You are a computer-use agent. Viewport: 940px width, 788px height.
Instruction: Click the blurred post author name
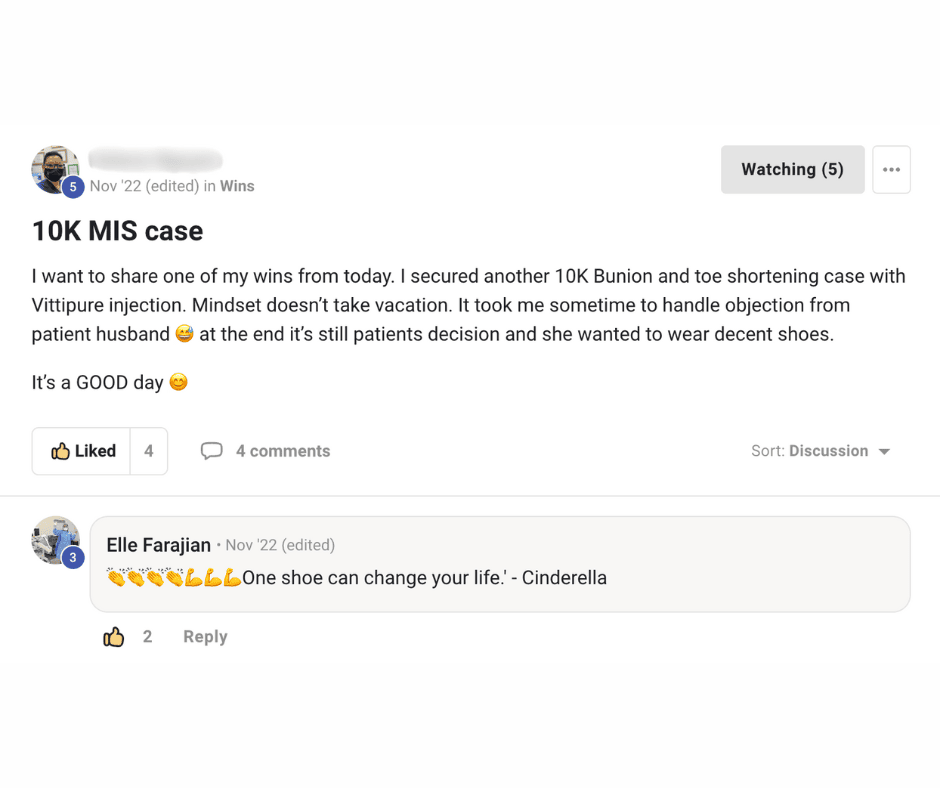pyautogui.click(x=155, y=160)
